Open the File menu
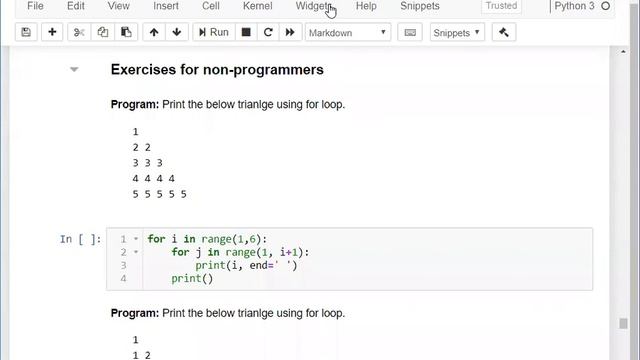 [x=35, y=6]
